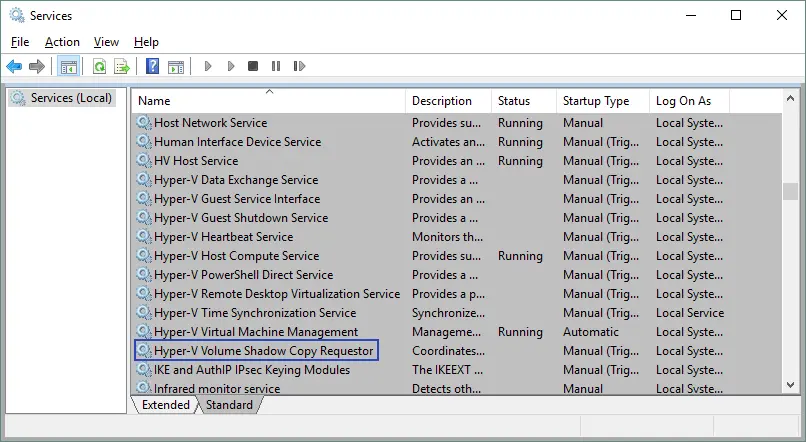Click the Pause Service icon
The image size is (806, 442).
276,66
